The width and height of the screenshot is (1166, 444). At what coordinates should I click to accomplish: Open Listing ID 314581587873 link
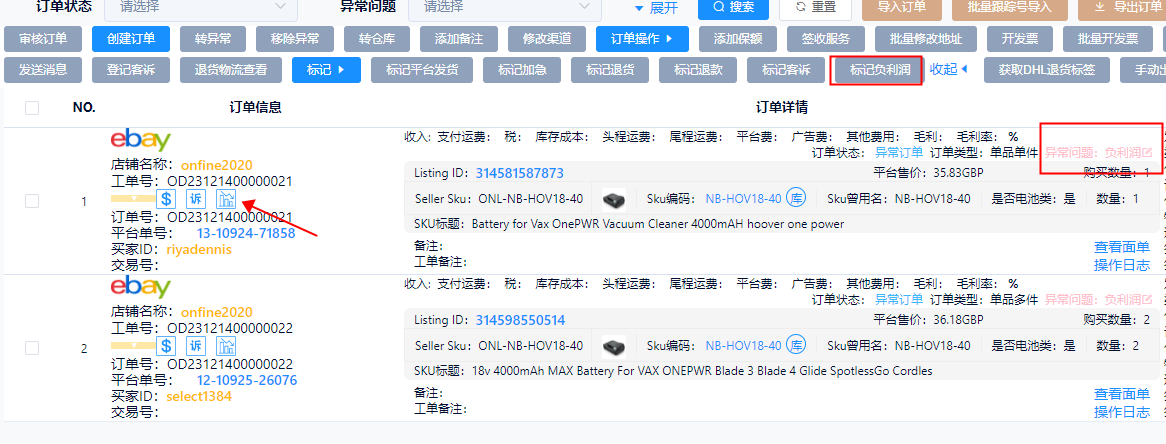point(520,173)
